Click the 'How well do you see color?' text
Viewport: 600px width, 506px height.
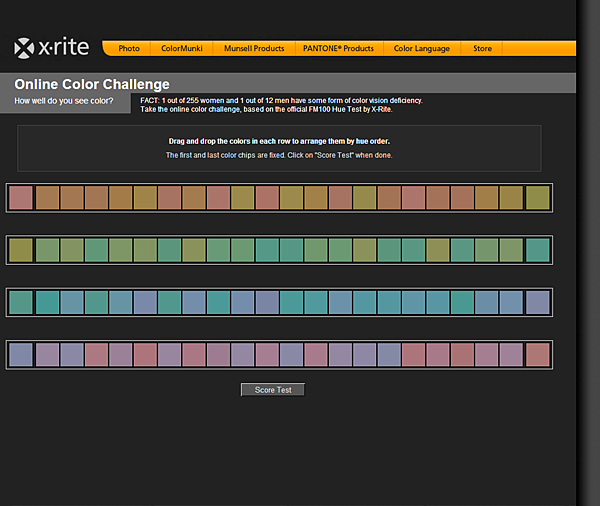point(64,101)
